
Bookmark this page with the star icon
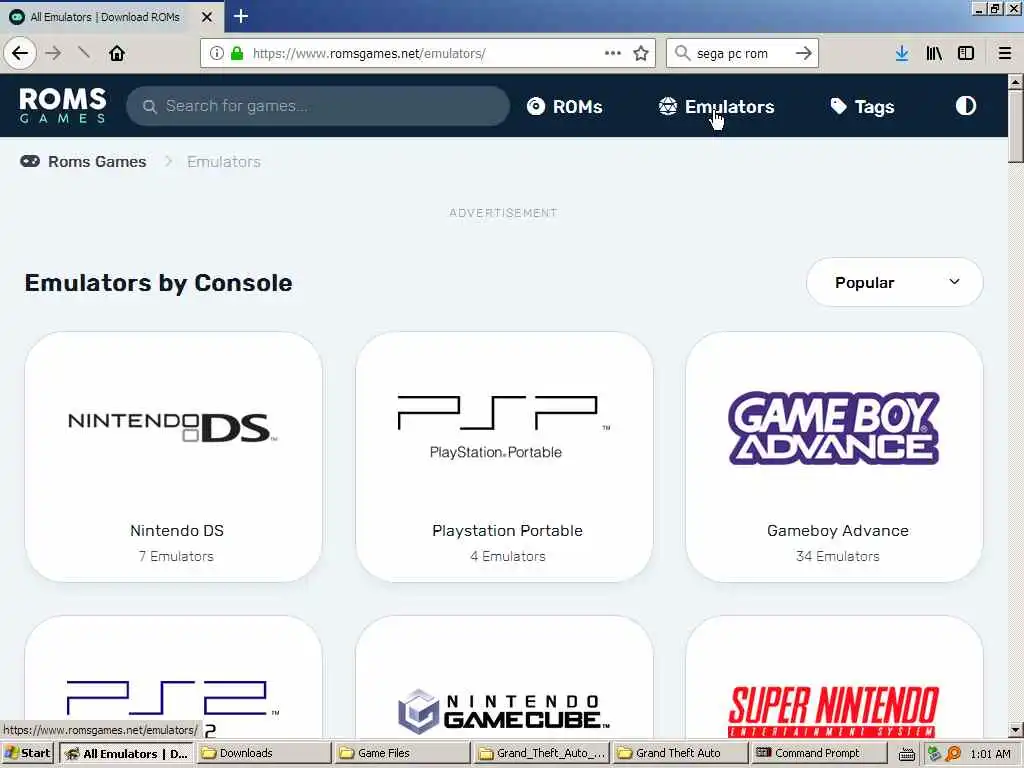coord(641,53)
